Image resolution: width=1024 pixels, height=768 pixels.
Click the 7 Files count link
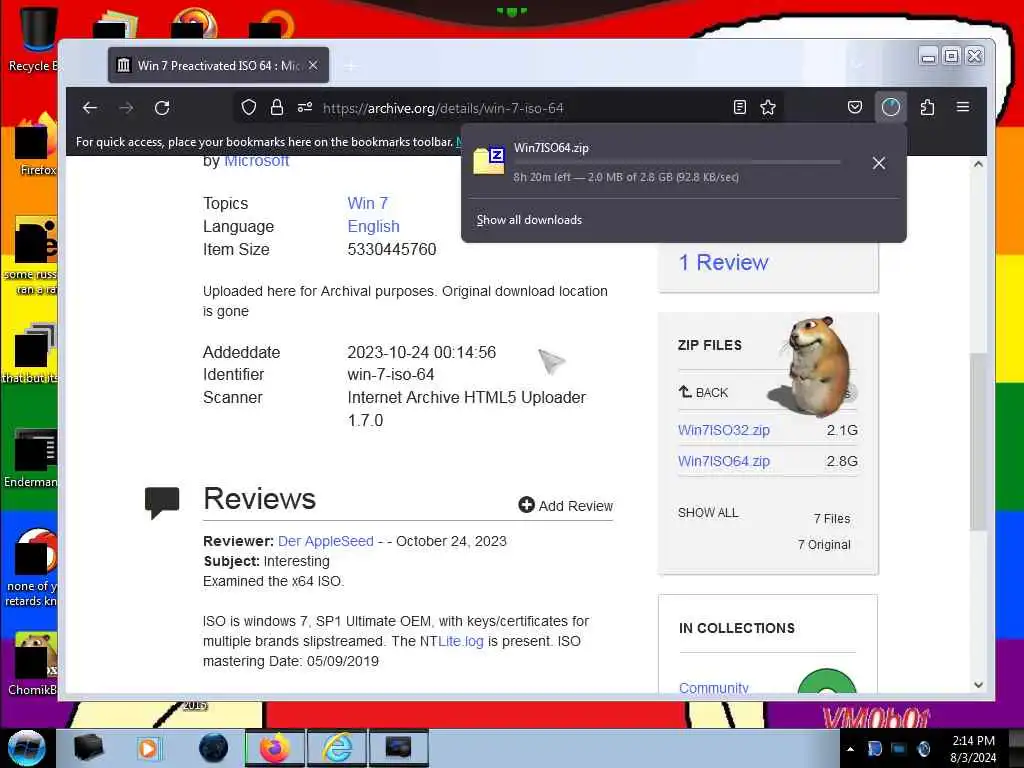click(x=831, y=519)
